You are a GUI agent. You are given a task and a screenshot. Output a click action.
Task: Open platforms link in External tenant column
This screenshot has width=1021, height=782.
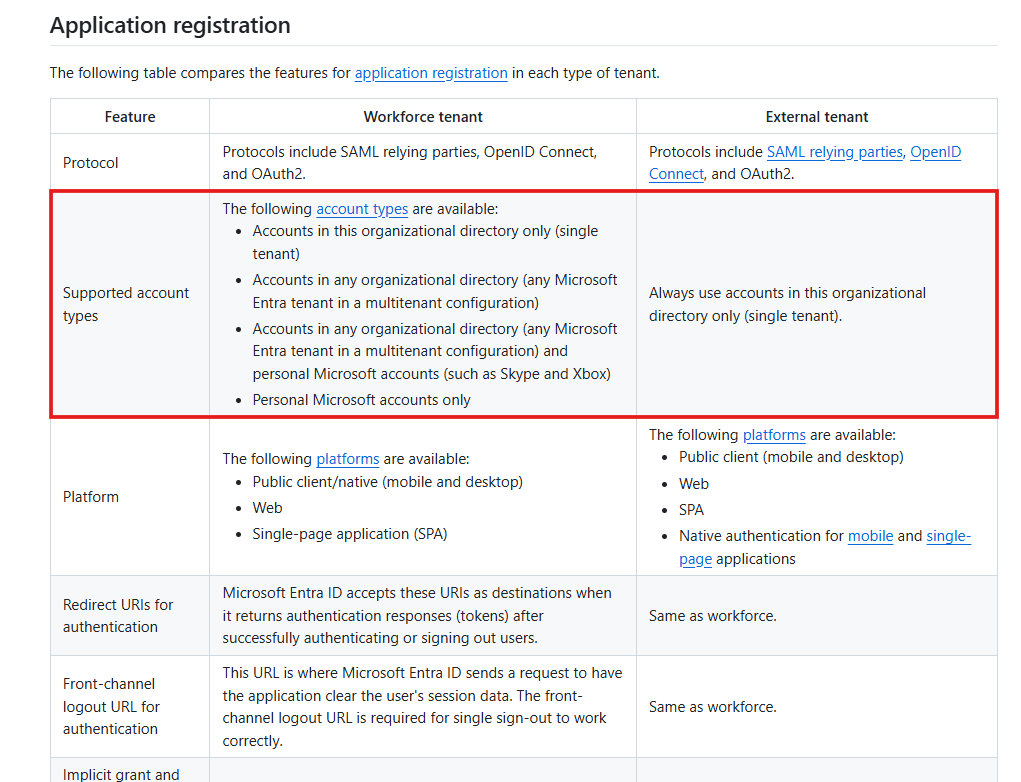click(x=774, y=435)
